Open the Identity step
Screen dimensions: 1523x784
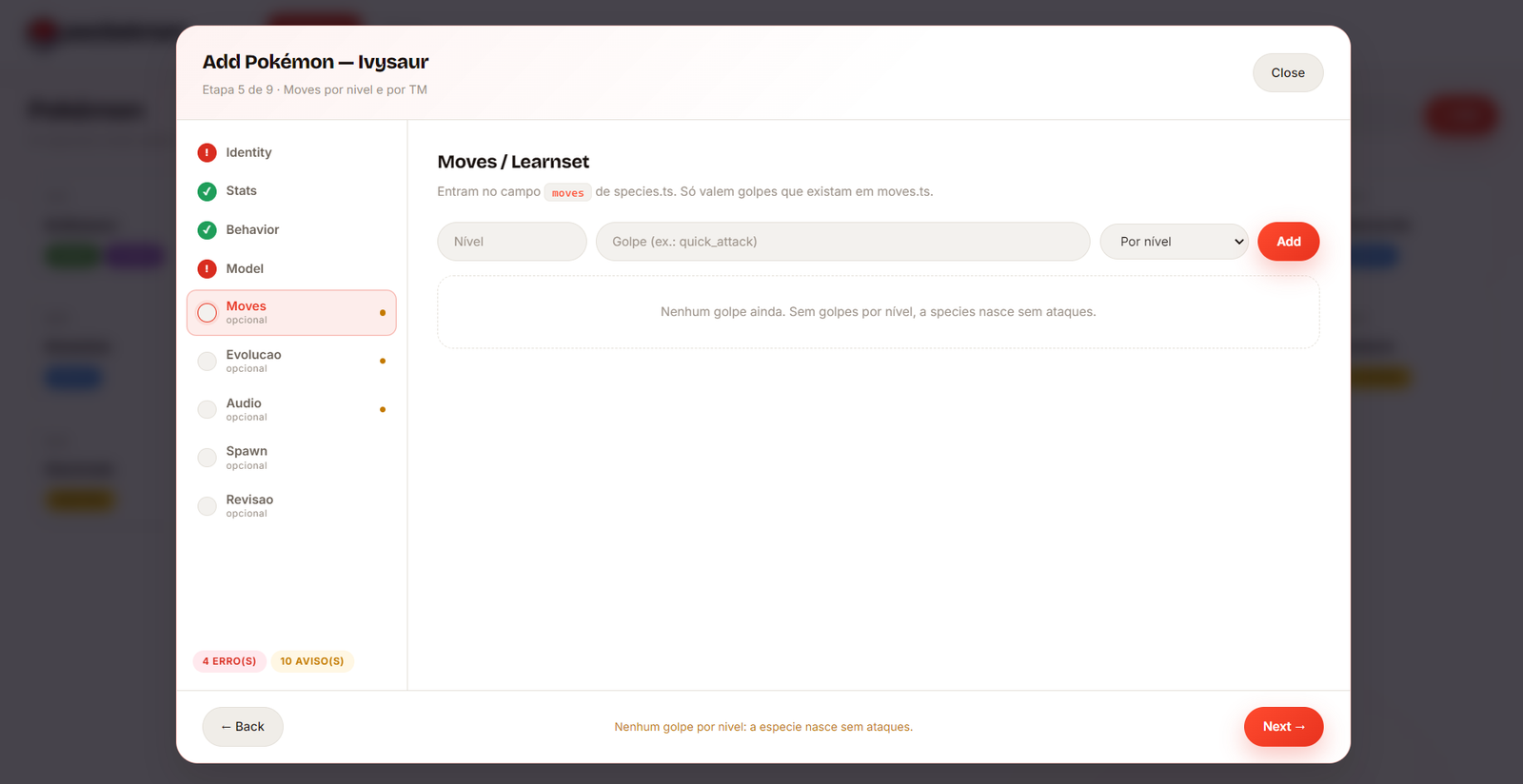(x=291, y=152)
